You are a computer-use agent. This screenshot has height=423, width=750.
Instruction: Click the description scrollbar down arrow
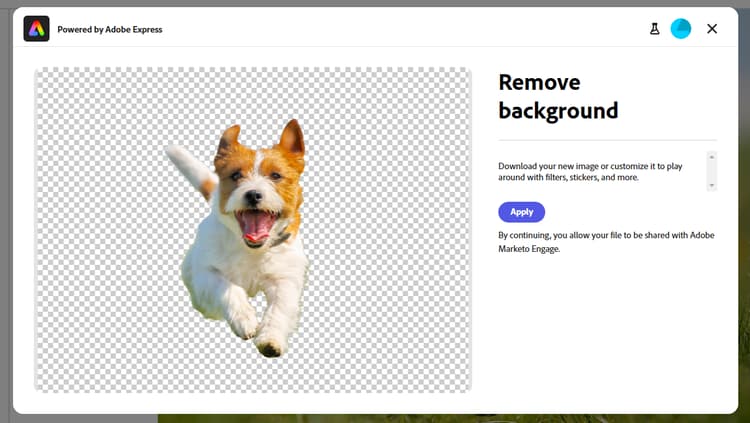coord(712,185)
